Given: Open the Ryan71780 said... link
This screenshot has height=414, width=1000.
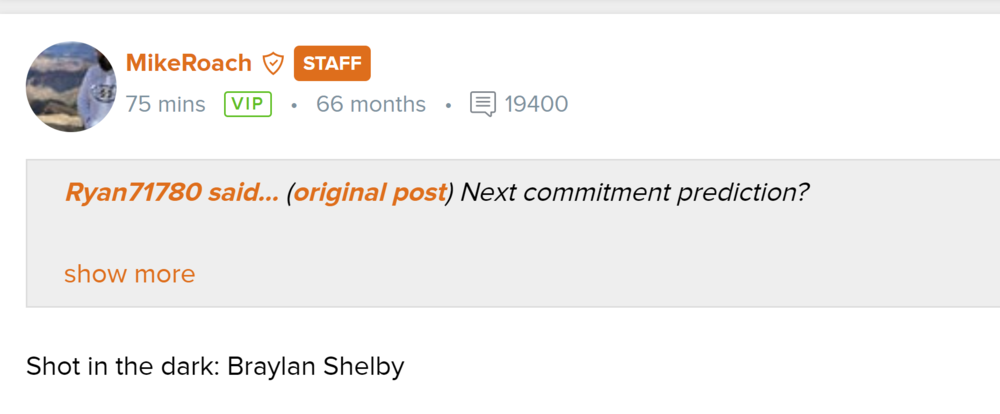Looking at the screenshot, I should coord(171,193).
